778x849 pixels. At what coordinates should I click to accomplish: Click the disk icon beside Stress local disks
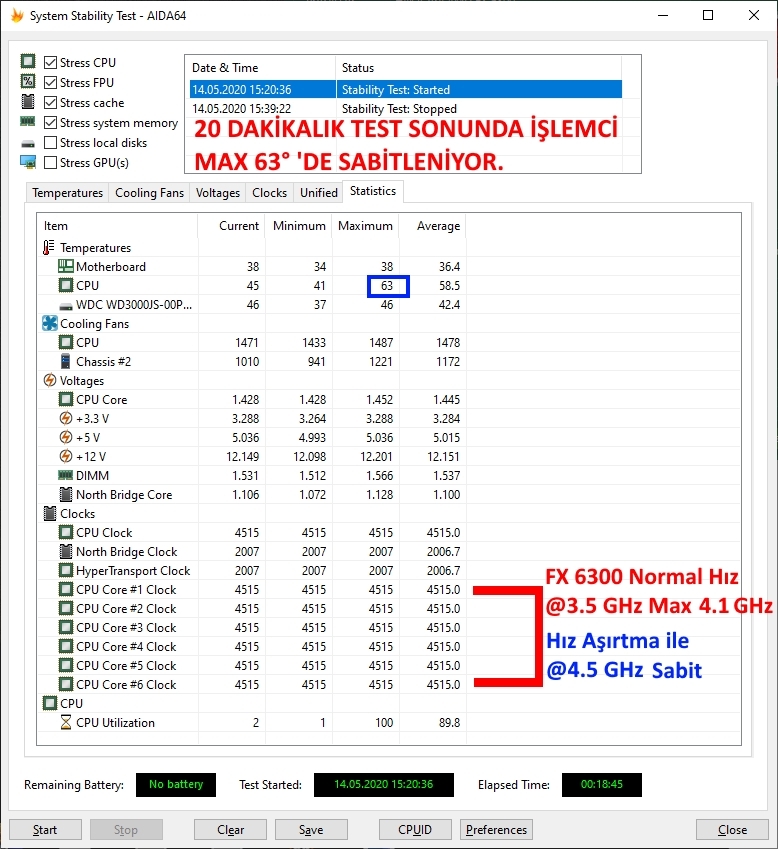click(28, 144)
